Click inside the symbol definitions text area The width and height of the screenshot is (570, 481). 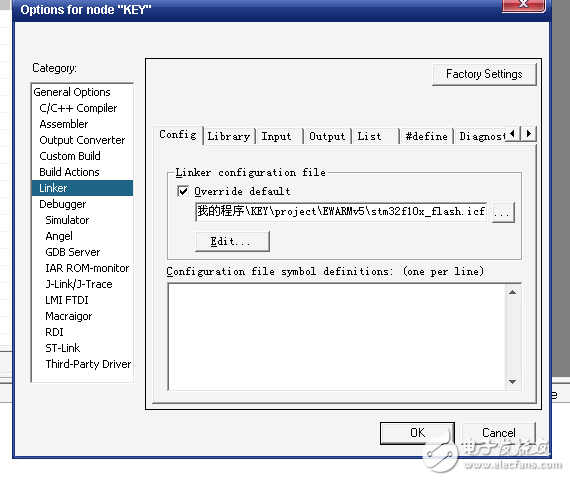coord(336,337)
